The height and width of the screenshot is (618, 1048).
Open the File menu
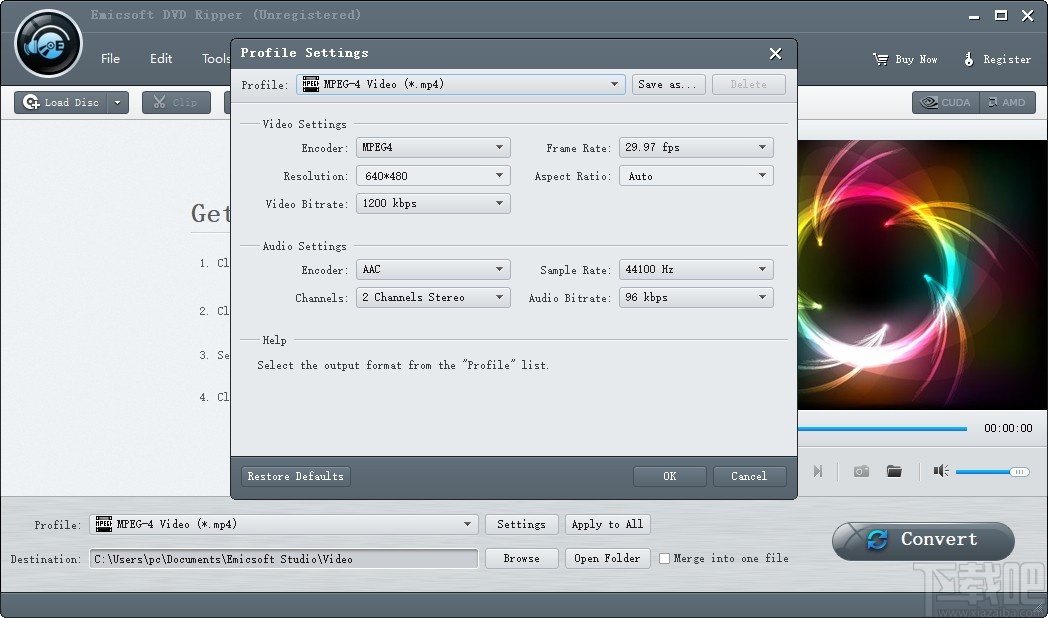110,58
